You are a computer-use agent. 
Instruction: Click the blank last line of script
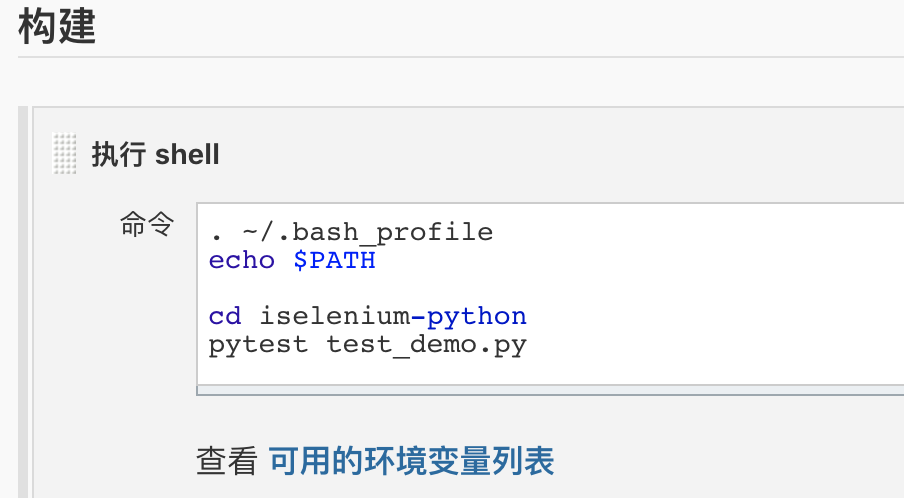(x=550, y=372)
